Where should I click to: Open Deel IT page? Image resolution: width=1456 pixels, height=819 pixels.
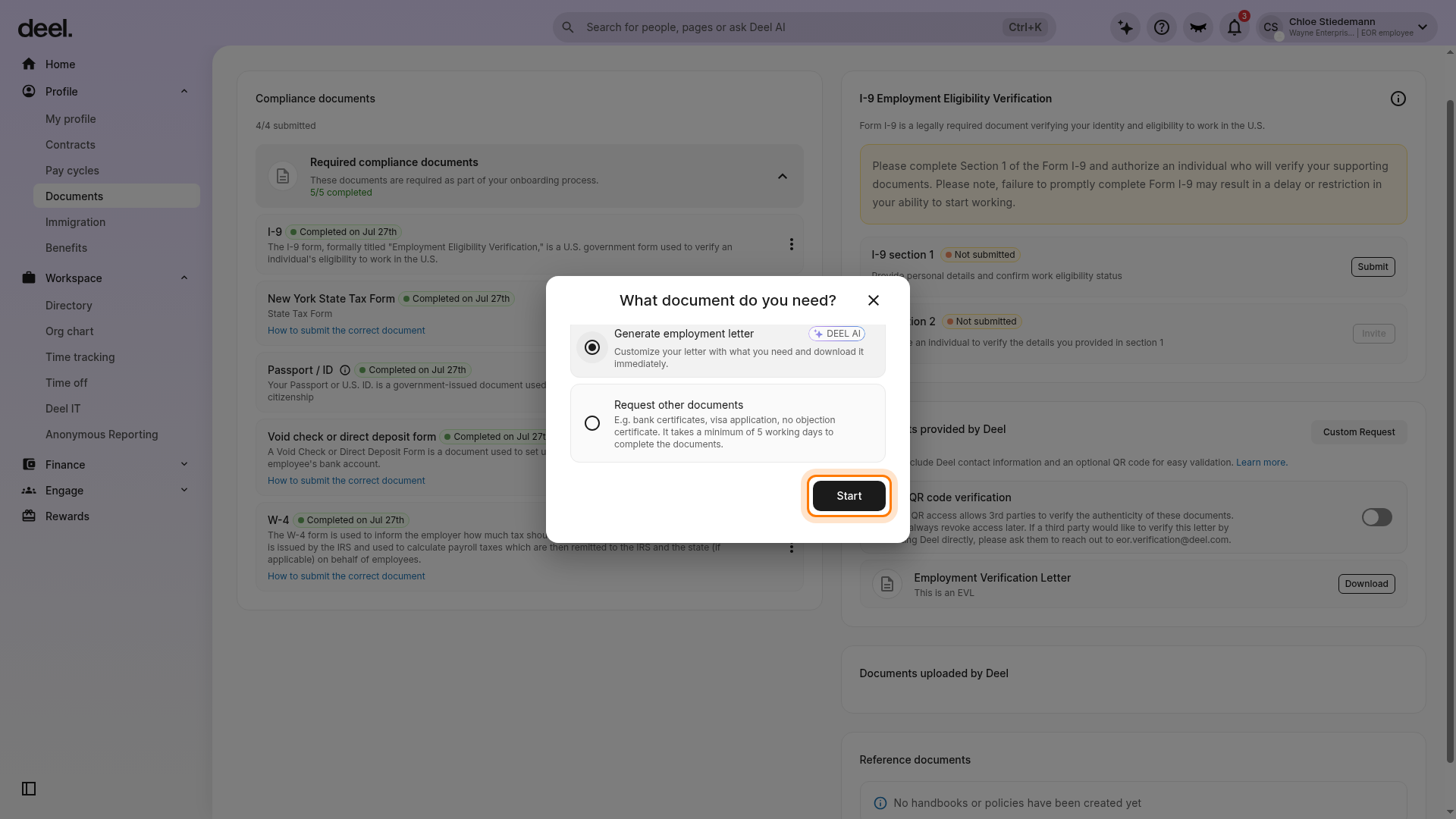63,409
